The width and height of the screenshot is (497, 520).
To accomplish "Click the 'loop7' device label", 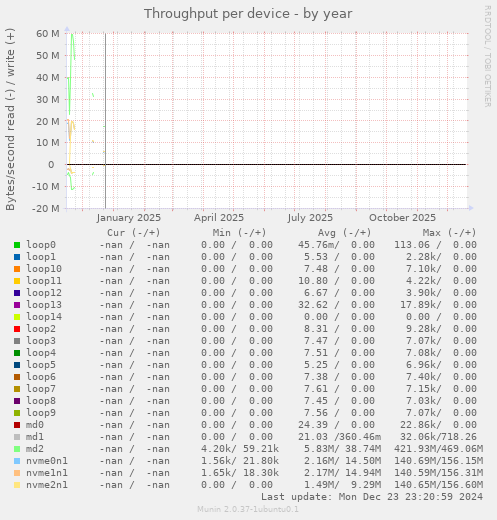I will pyautogui.click(x=41, y=389).
